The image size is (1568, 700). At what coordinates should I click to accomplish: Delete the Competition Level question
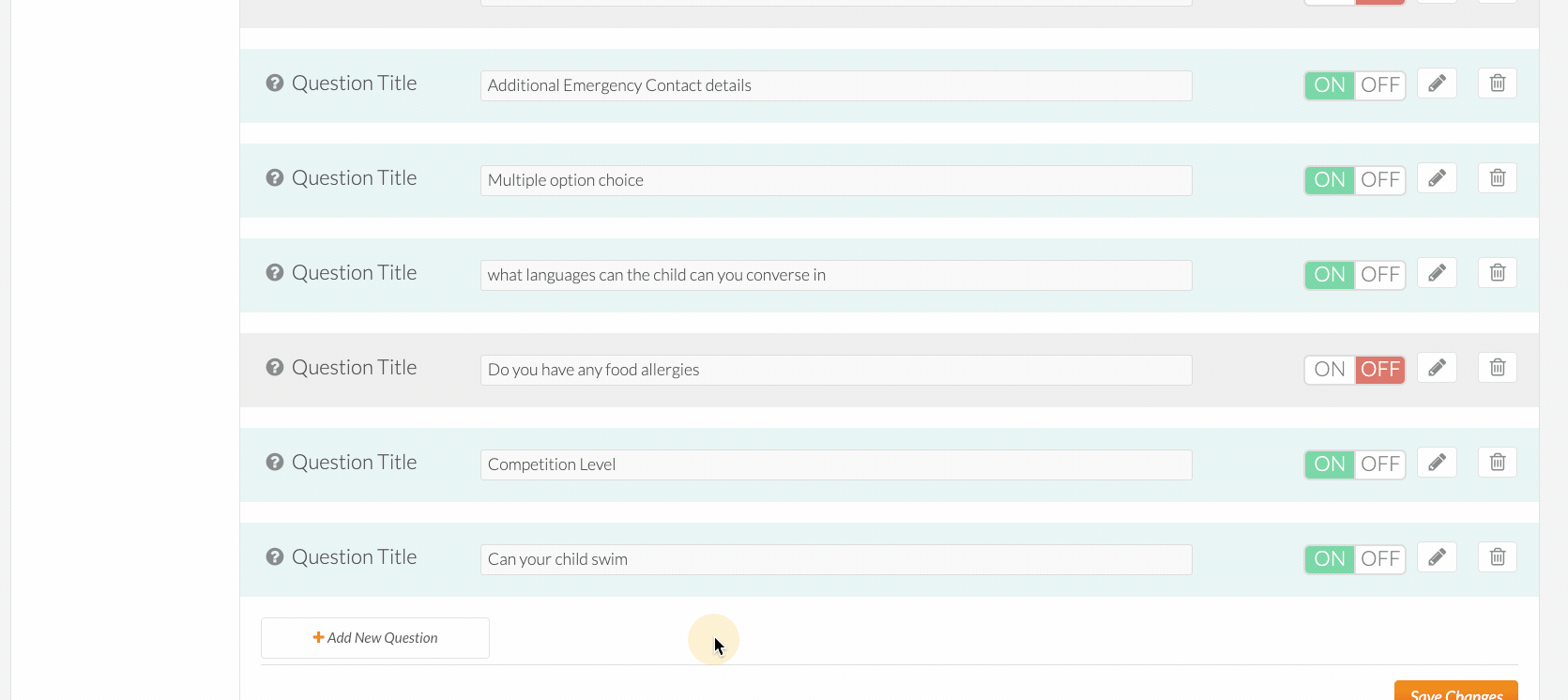click(1498, 463)
